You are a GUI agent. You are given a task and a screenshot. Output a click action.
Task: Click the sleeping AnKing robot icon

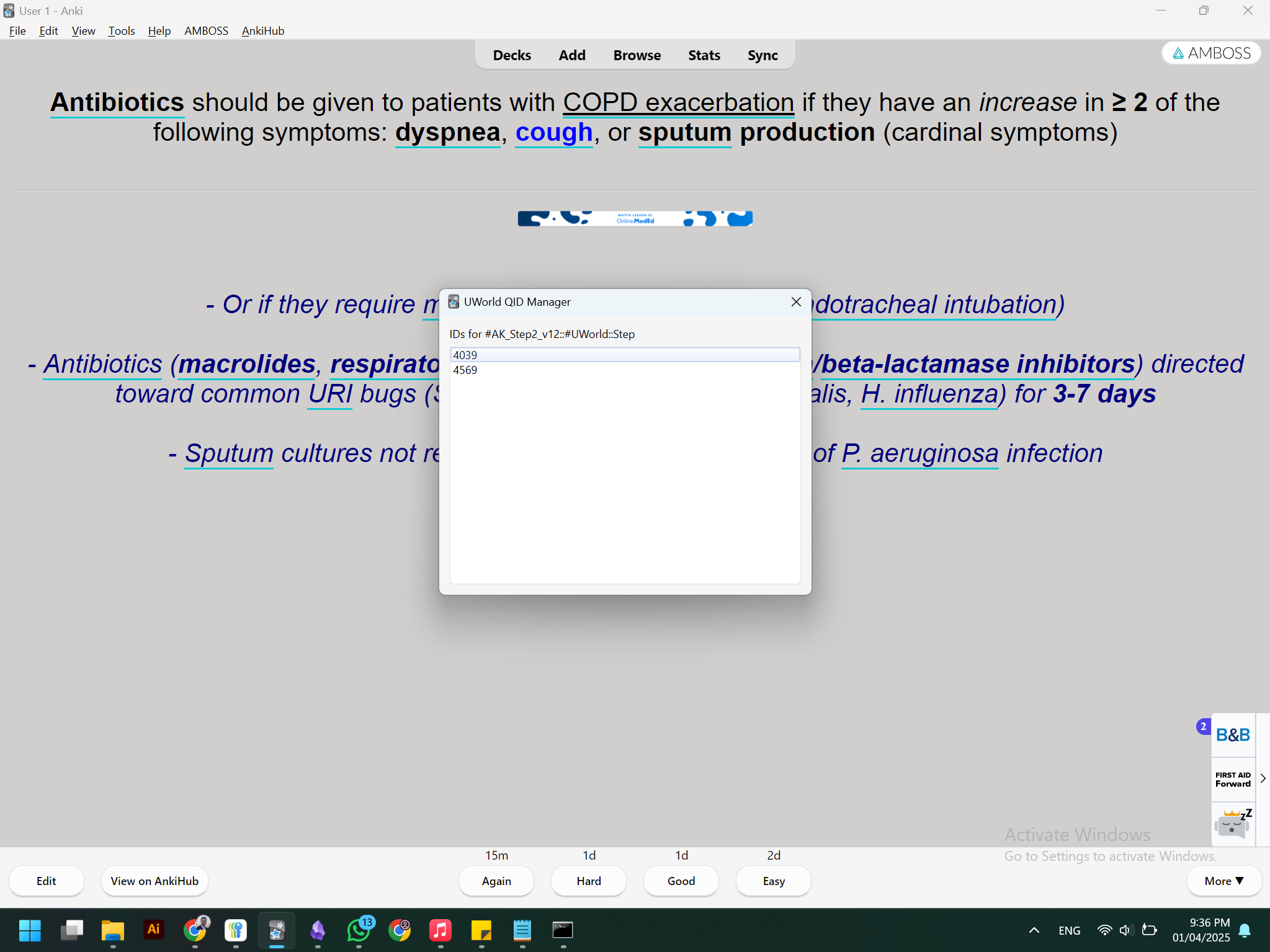coord(1232,824)
